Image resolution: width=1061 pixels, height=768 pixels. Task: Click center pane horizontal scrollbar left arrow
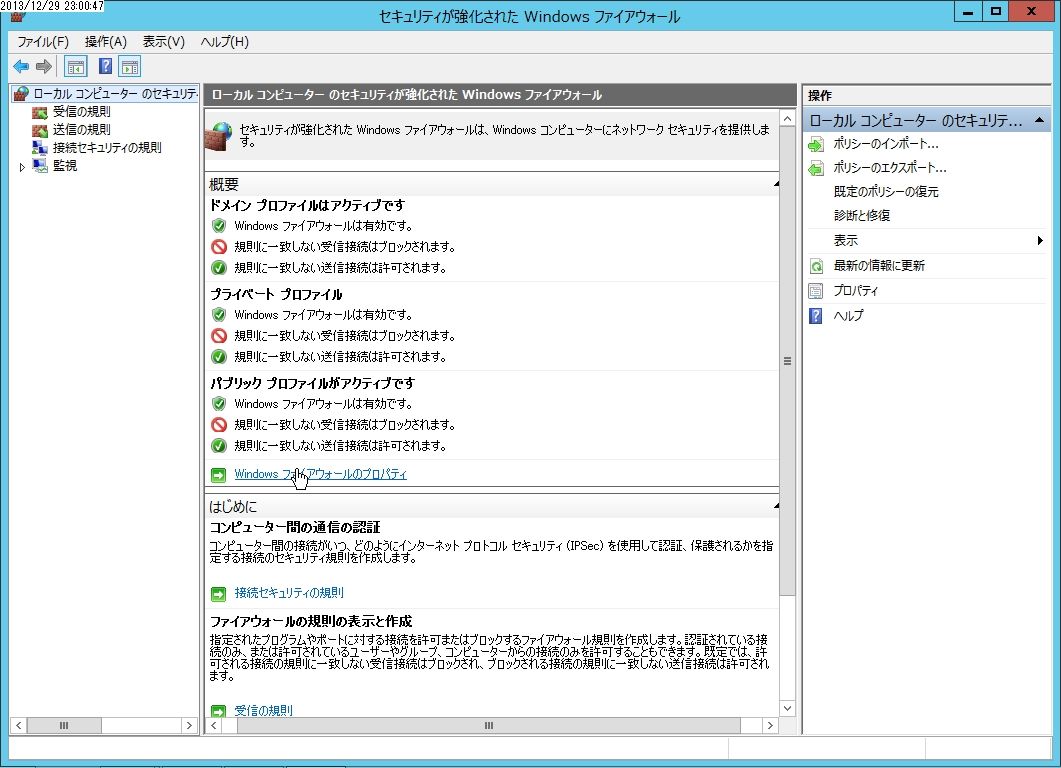tap(214, 725)
